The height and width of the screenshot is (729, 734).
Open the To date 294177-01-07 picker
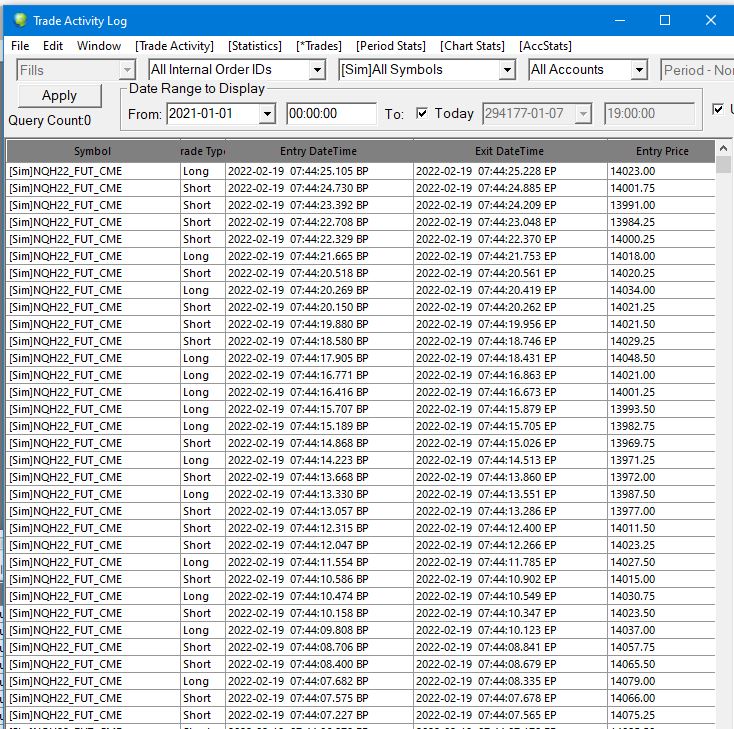click(537, 113)
